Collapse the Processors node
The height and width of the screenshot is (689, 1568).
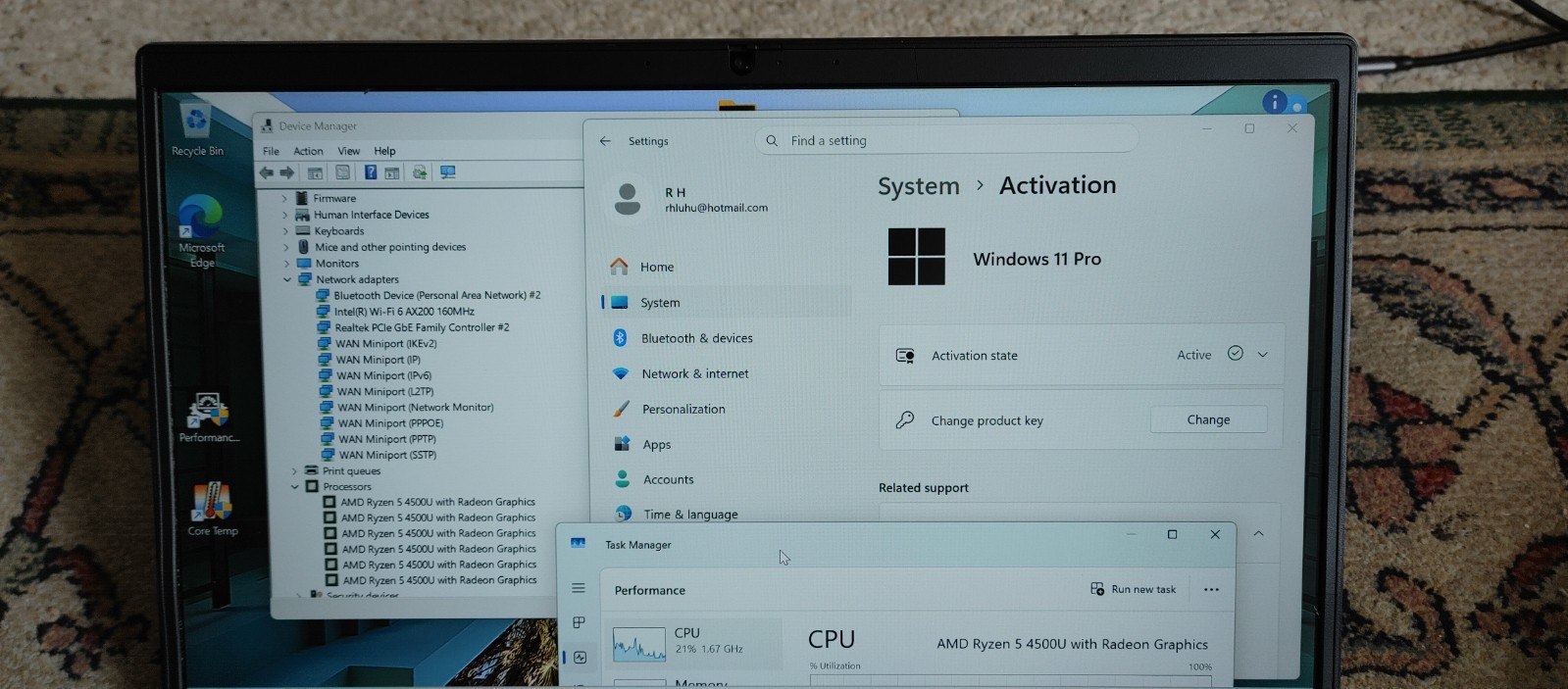click(294, 487)
